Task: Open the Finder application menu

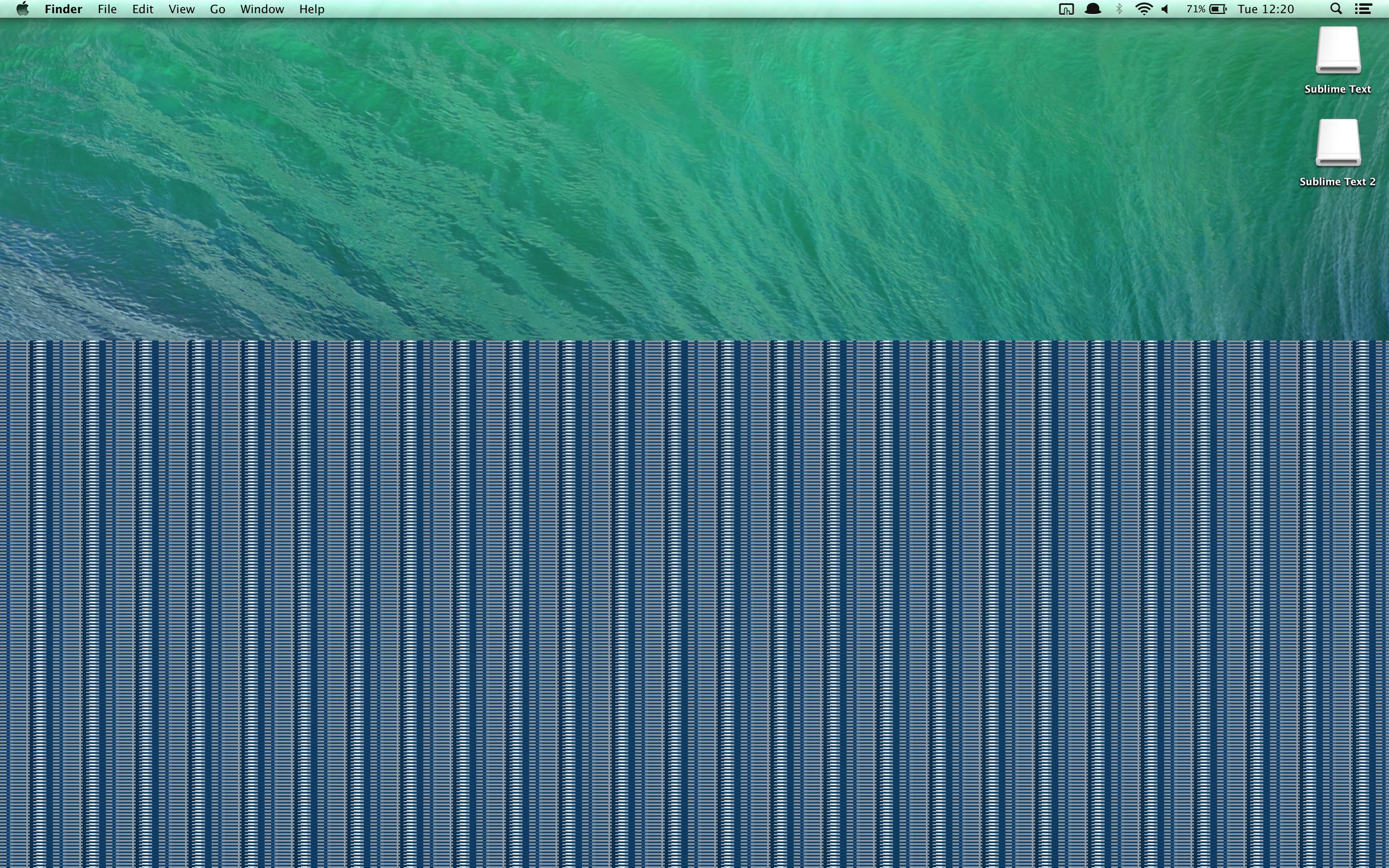Action: point(63,9)
